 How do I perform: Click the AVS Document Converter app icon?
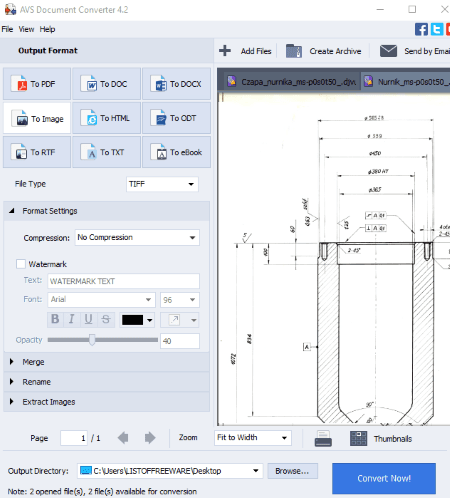[x=10, y=9]
